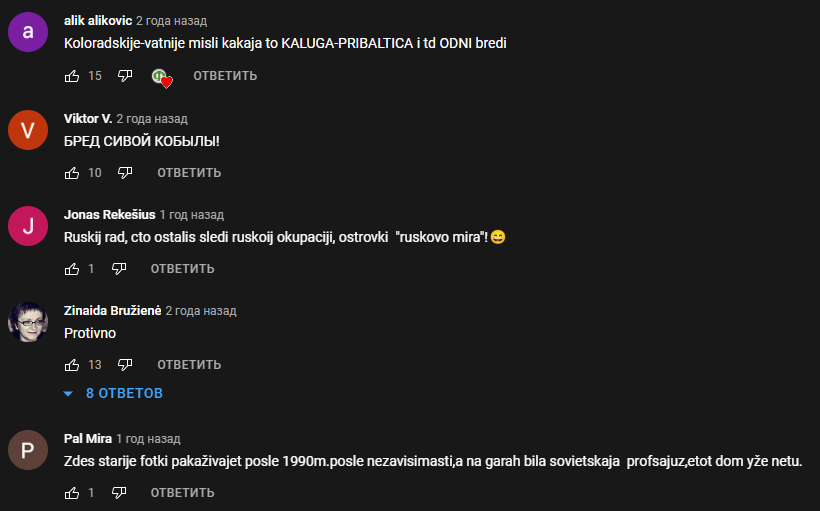Click the creator heart badge on alik's comment

pos(162,78)
